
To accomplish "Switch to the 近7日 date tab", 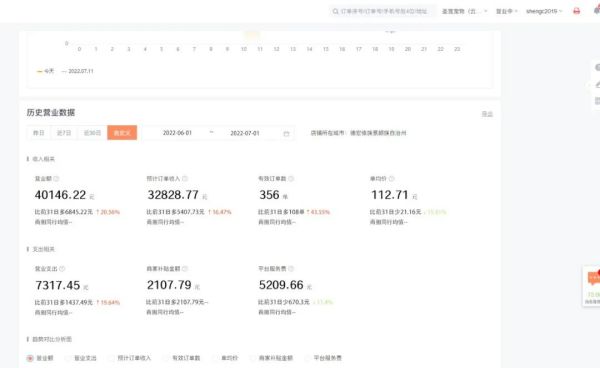I will point(64,133).
